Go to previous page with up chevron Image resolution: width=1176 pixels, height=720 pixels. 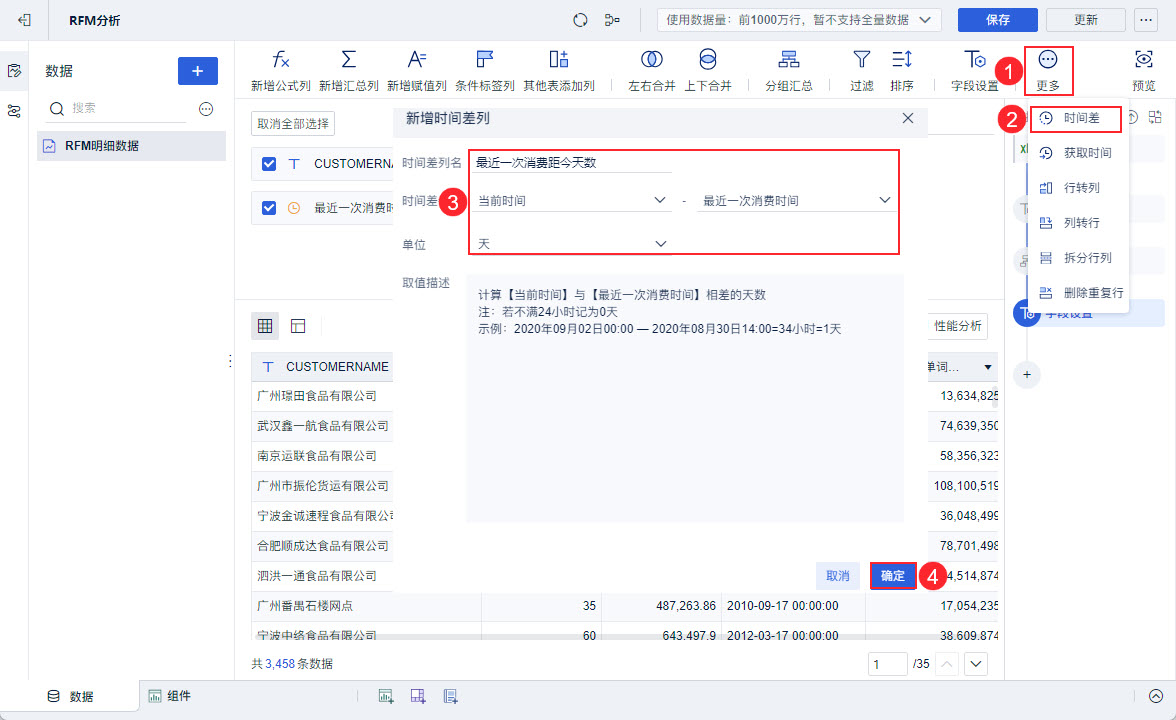947,664
